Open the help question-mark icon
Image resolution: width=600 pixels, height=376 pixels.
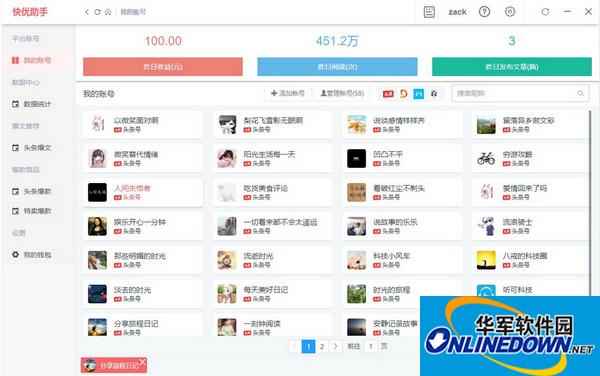tap(484, 12)
